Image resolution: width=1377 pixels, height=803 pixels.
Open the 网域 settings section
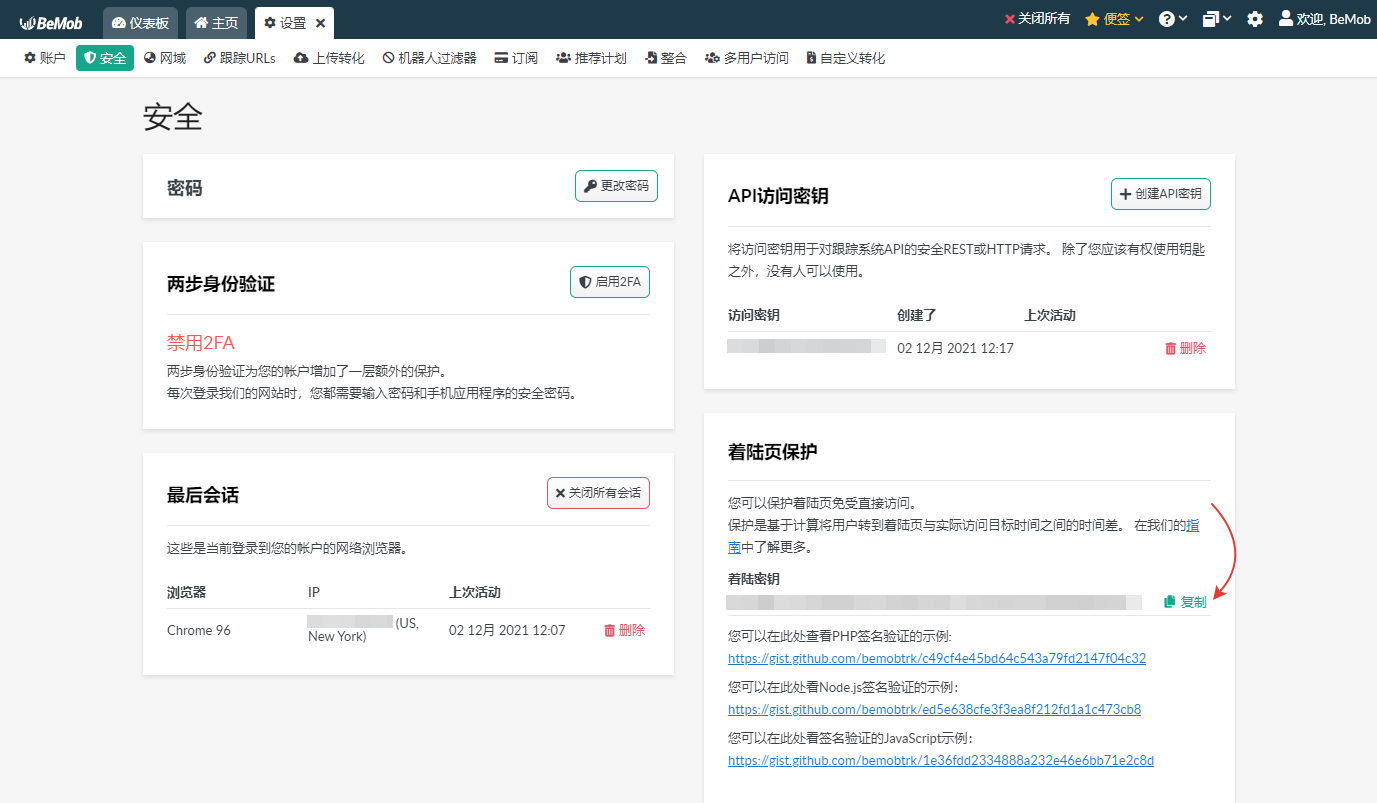165,58
